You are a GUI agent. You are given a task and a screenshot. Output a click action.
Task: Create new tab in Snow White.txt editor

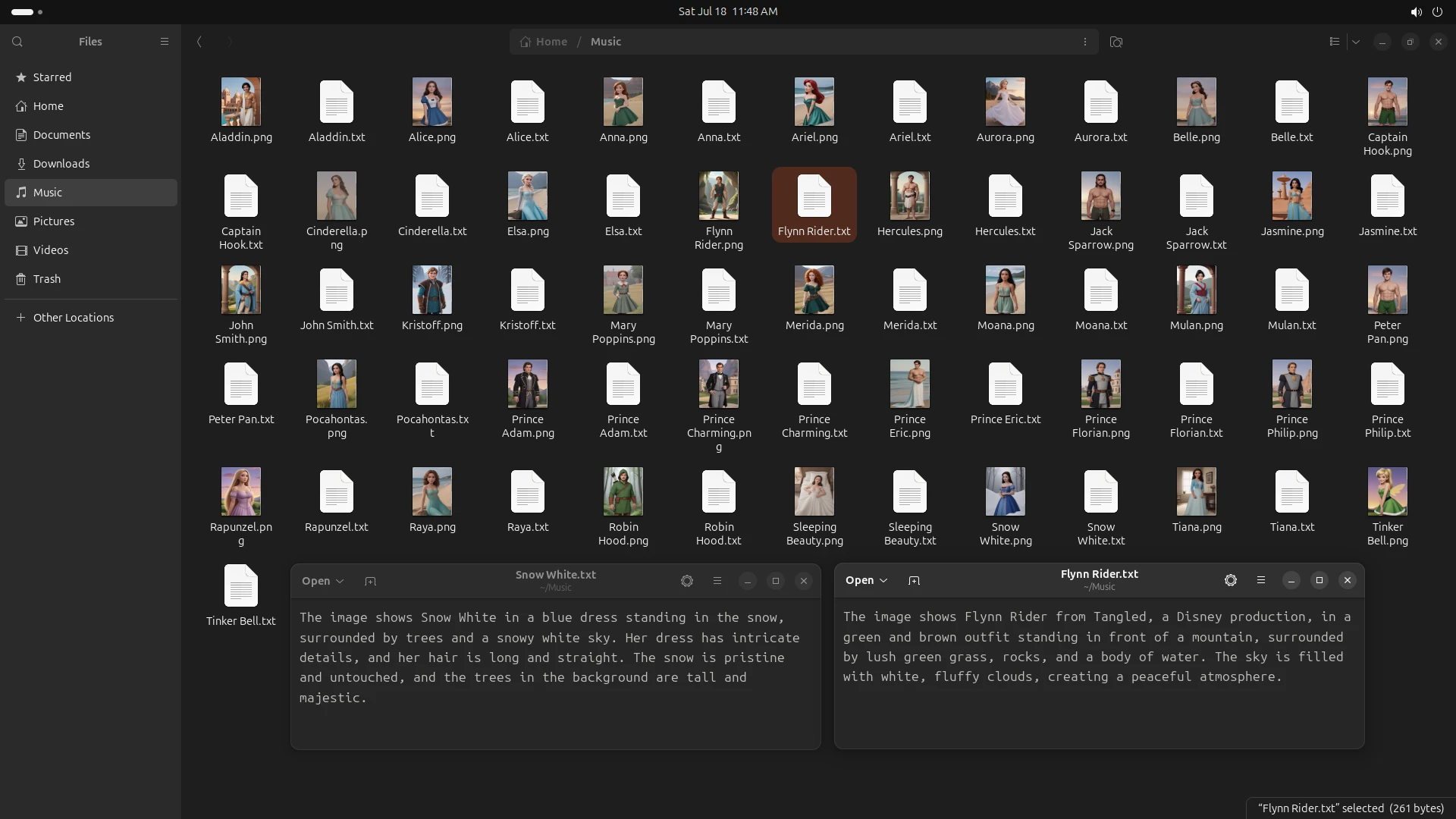pos(370,581)
